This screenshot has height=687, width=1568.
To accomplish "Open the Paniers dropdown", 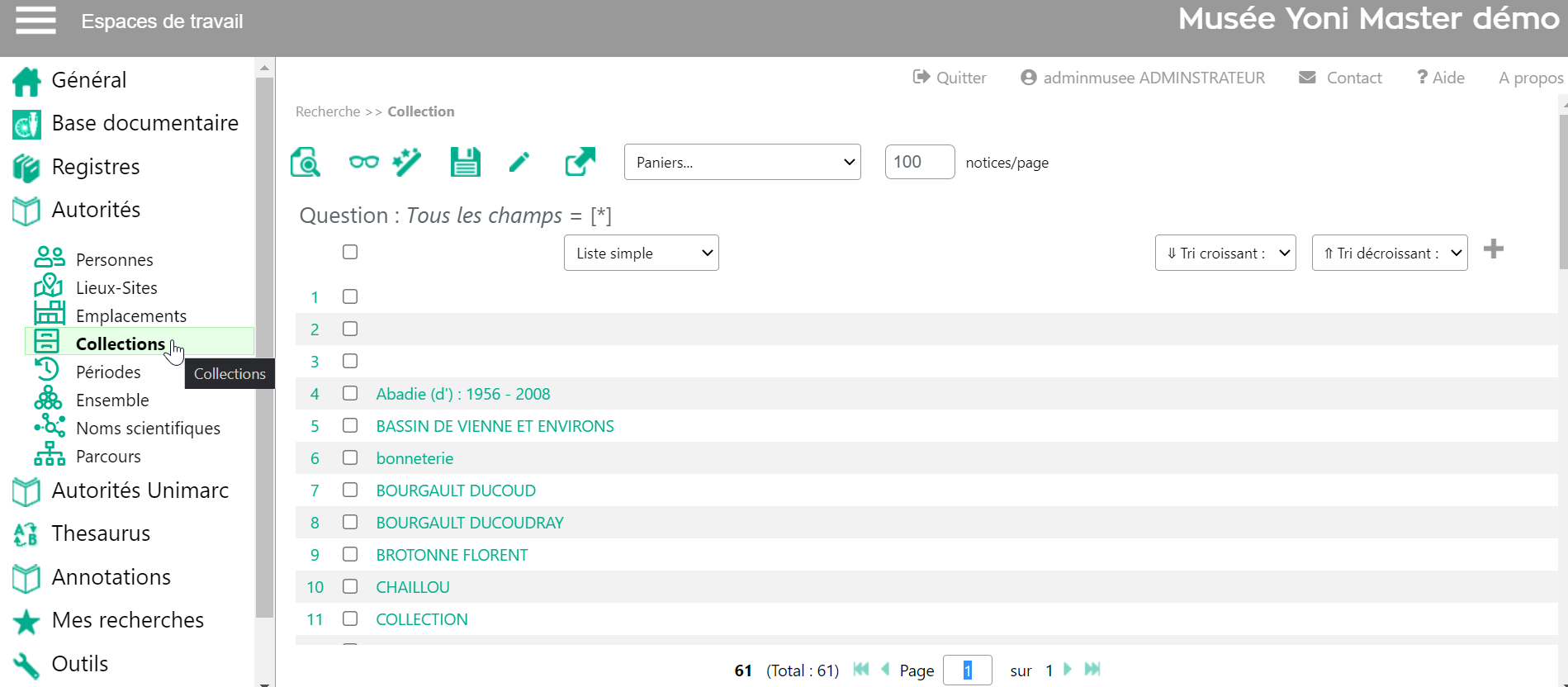I will click(x=742, y=162).
